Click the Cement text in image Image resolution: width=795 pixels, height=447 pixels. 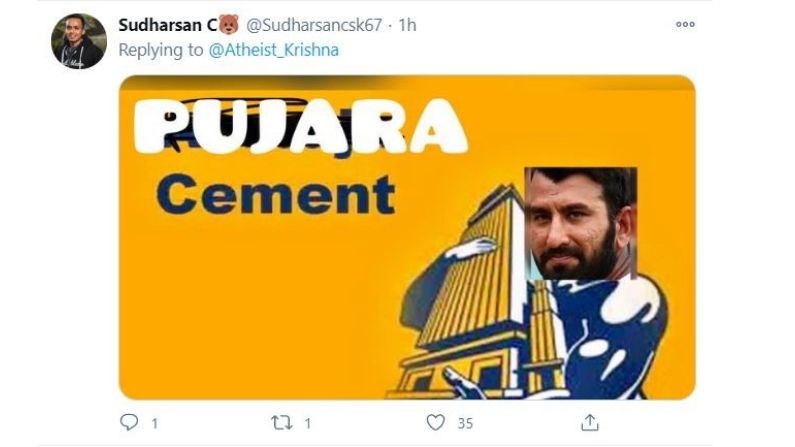[x=276, y=195]
